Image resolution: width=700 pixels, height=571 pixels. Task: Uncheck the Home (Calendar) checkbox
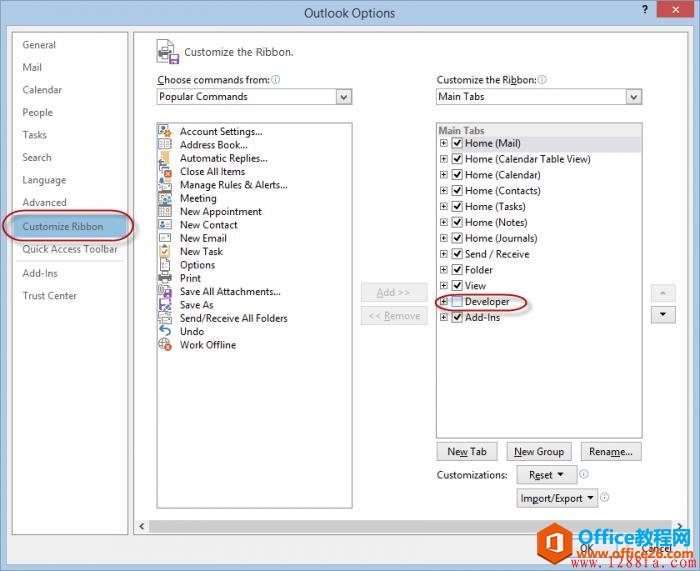tap(457, 175)
